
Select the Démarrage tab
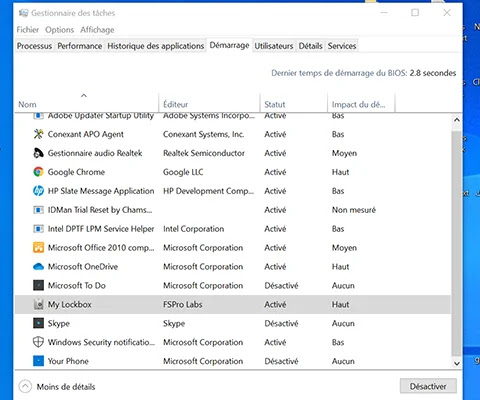229,45
